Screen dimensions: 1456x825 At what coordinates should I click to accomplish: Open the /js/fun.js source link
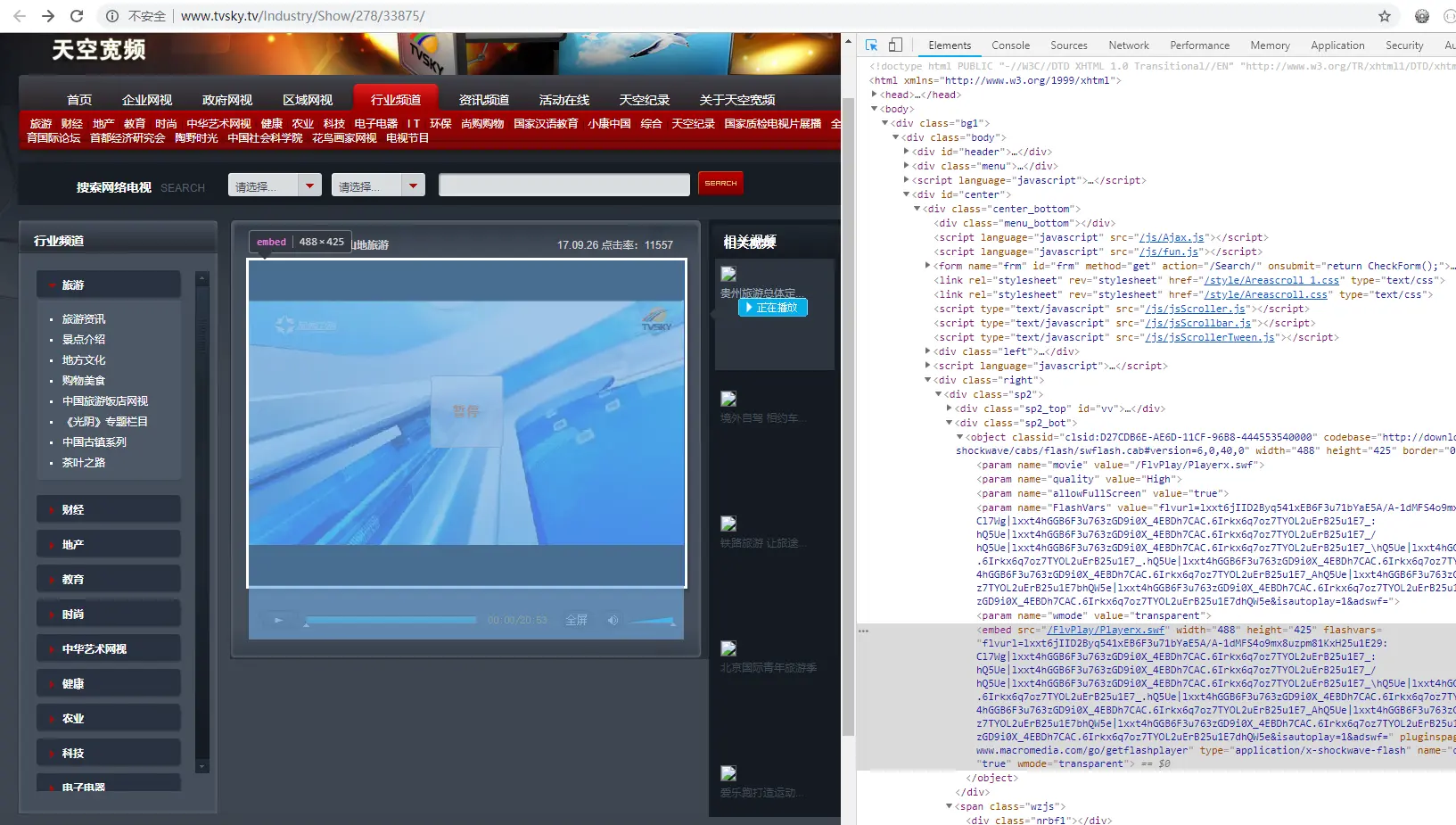(1169, 252)
